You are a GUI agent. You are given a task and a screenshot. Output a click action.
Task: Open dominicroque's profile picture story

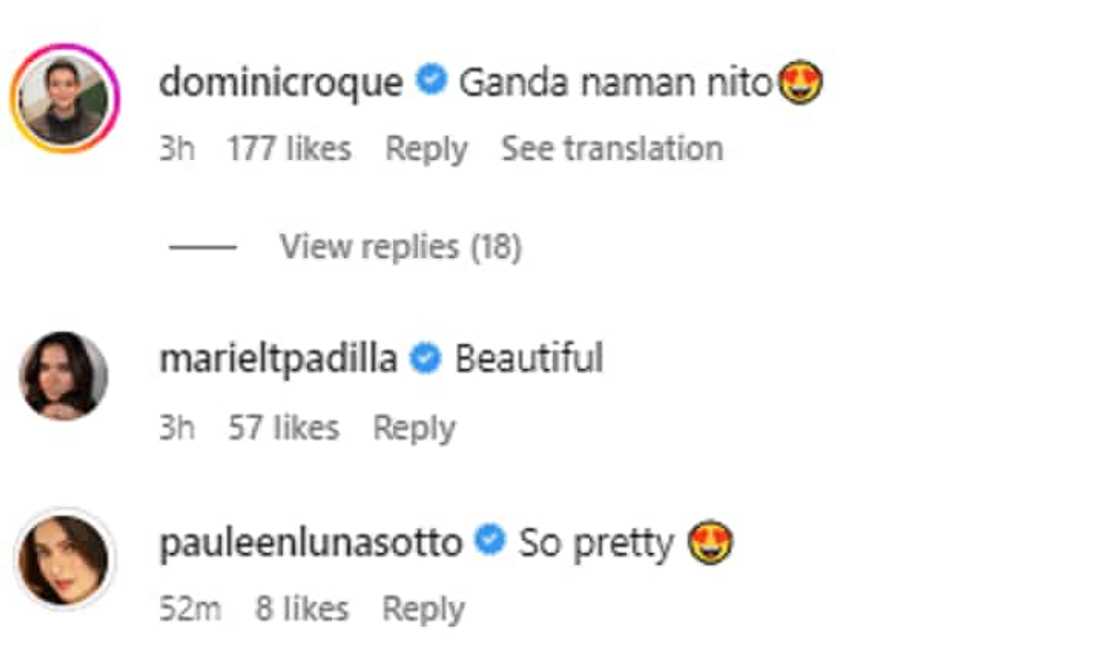tap(65, 99)
